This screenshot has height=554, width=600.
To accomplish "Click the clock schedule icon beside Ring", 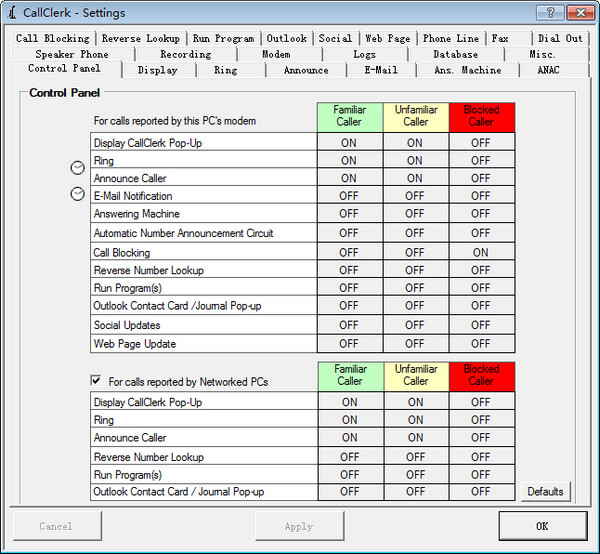I will coord(78,168).
